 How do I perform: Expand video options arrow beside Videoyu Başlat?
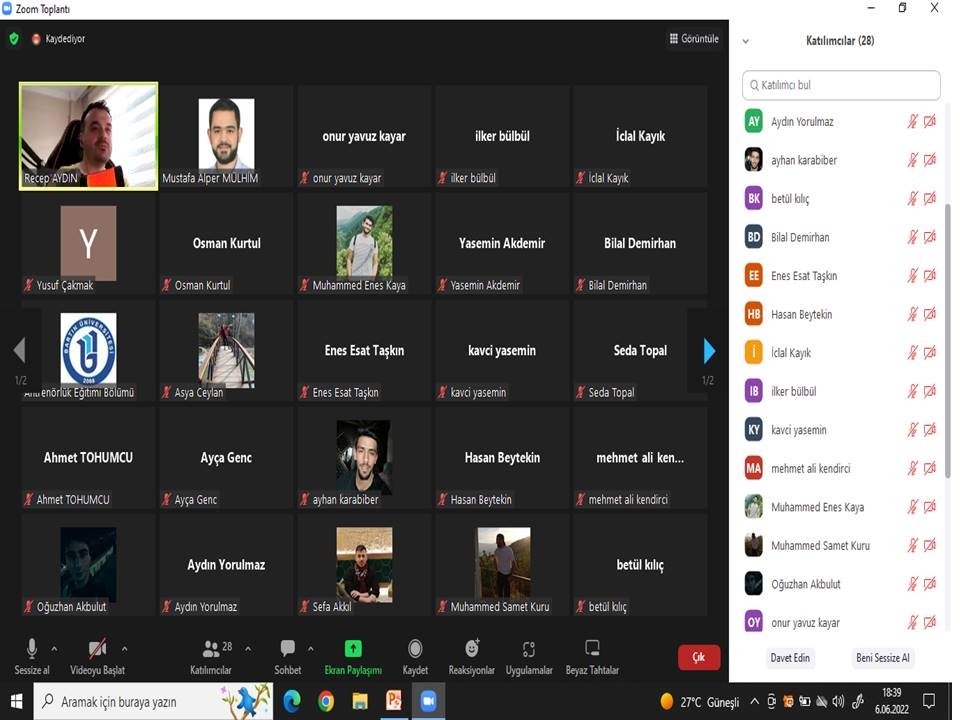tap(126, 648)
